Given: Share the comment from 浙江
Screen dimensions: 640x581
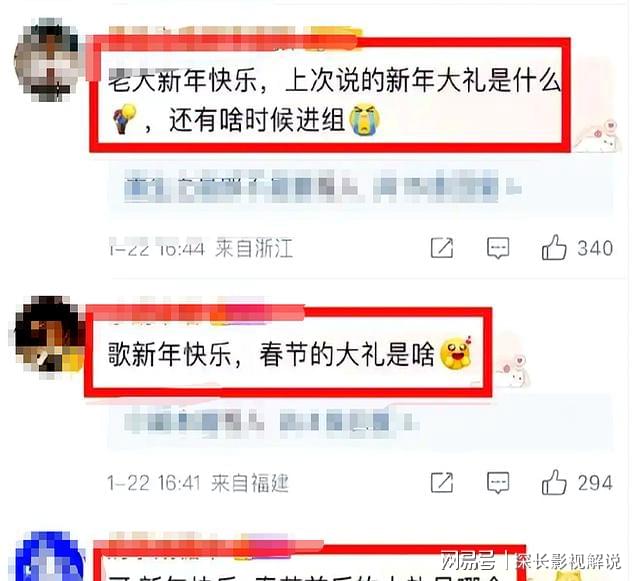Looking at the screenshot, I should pyautogui.click(x=442, y=247).
